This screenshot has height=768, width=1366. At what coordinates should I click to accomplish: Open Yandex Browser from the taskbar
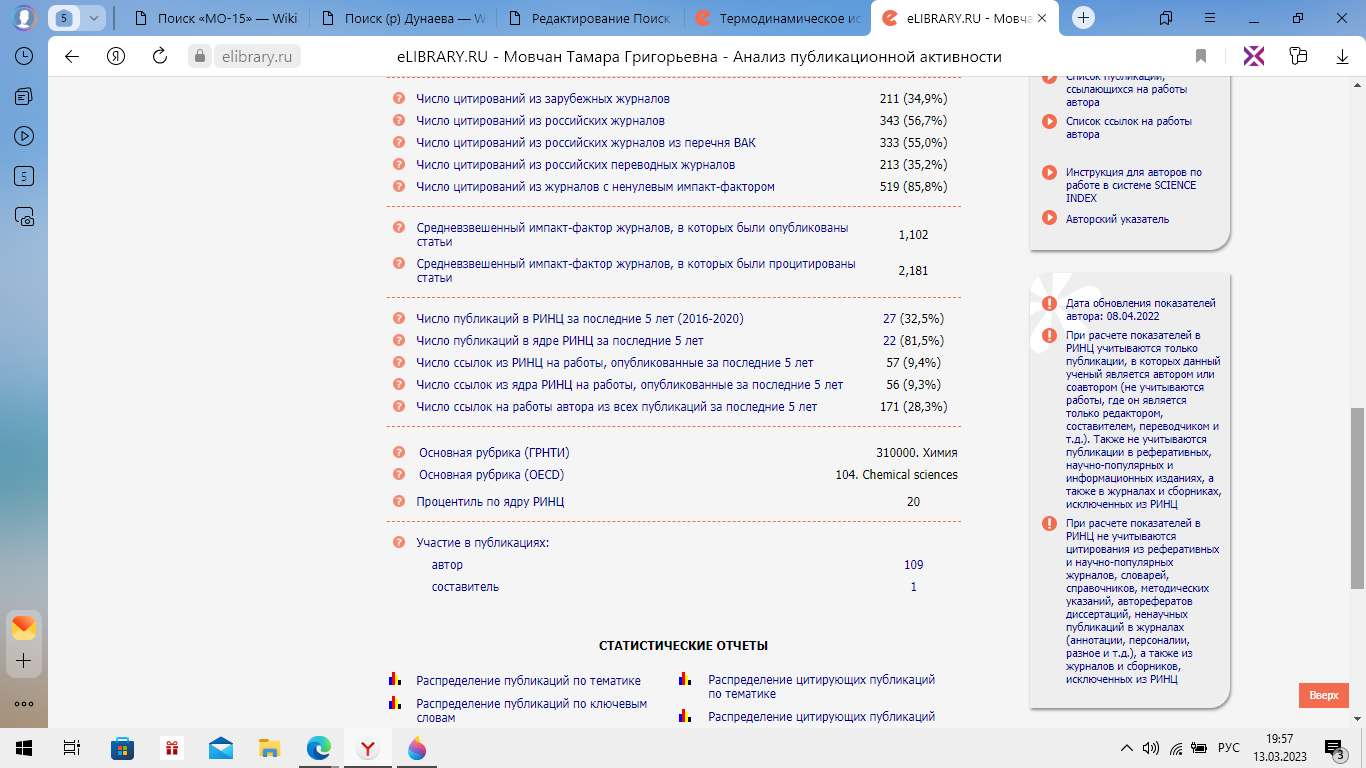pyautogui.click(x=369, y=747)
